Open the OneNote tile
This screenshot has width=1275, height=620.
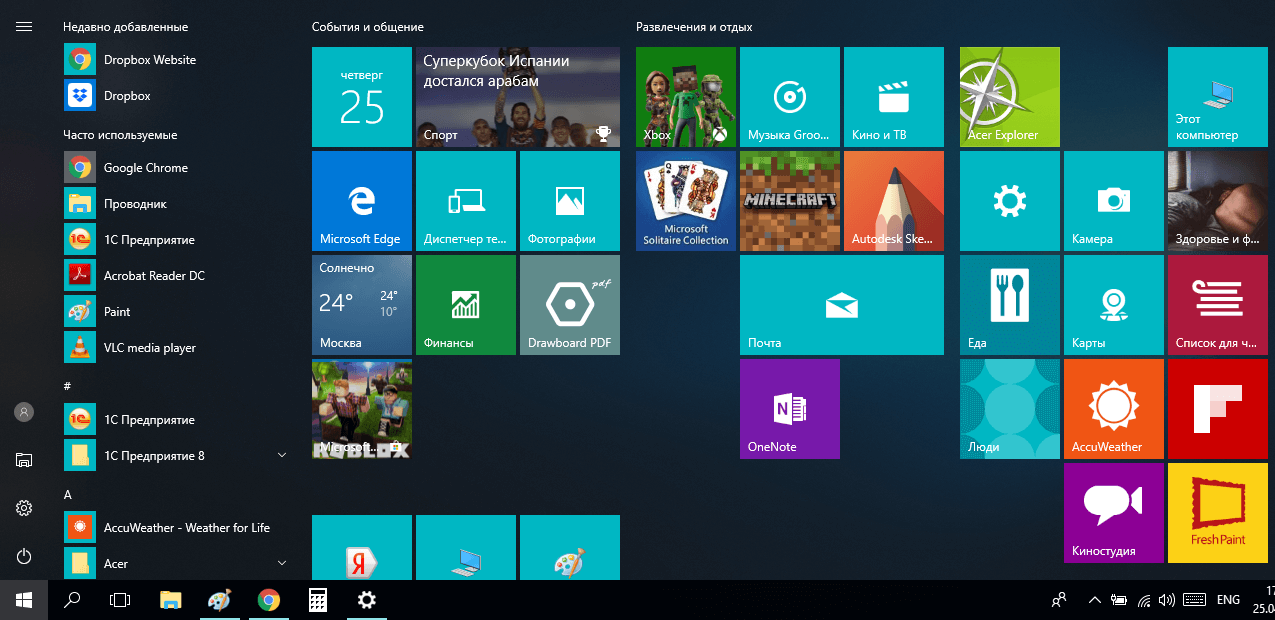pyautogui.click(x=790, y=409)
